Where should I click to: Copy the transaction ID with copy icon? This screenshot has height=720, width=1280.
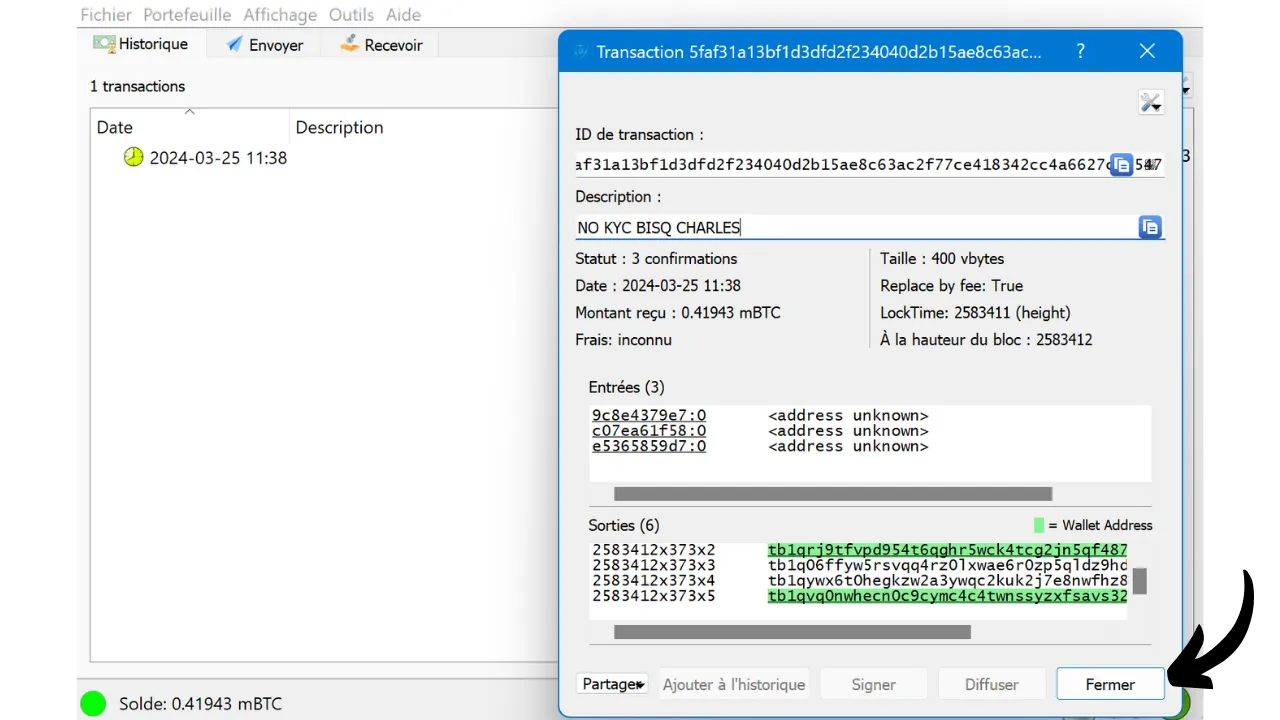1121,165
